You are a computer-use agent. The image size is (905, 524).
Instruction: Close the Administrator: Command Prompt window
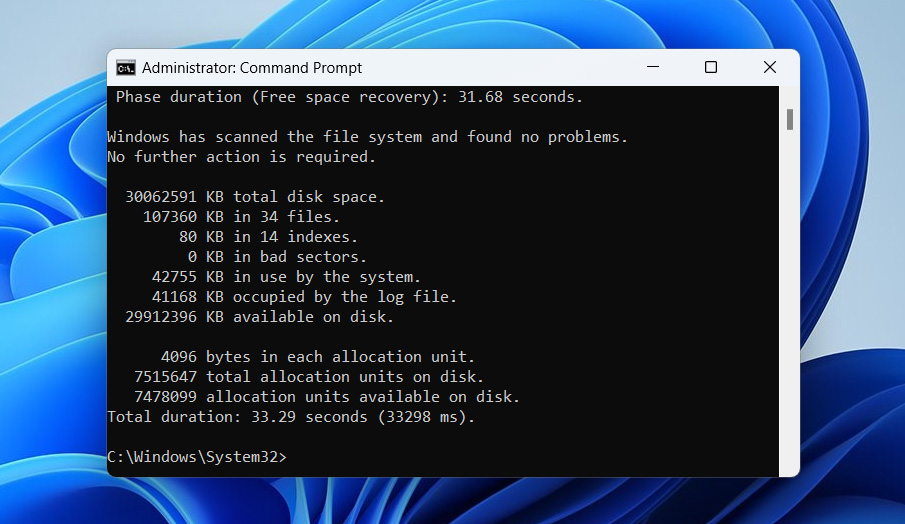(x=770, y=67)
